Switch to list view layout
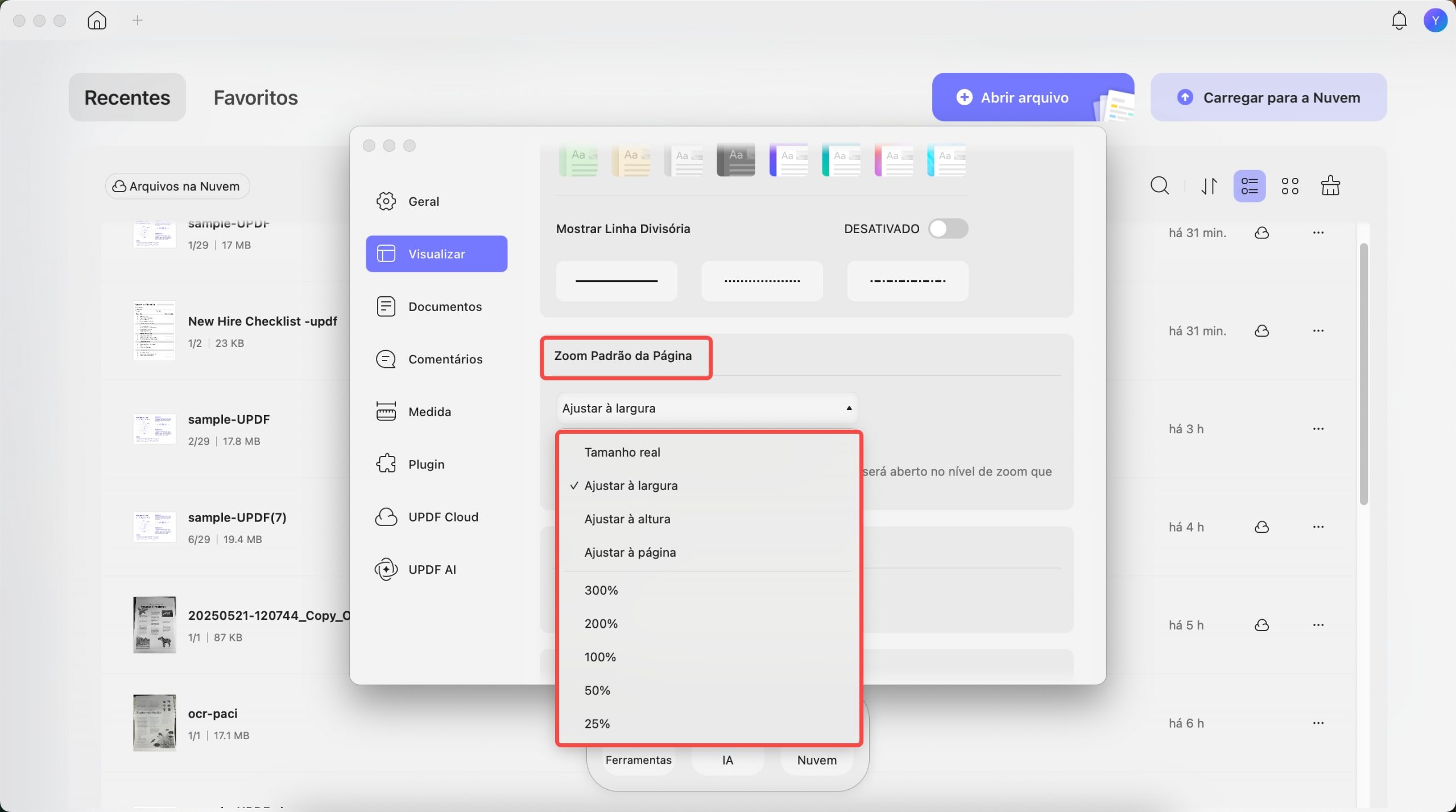Screen dimensions: 1456x812 click(1249, 186)
